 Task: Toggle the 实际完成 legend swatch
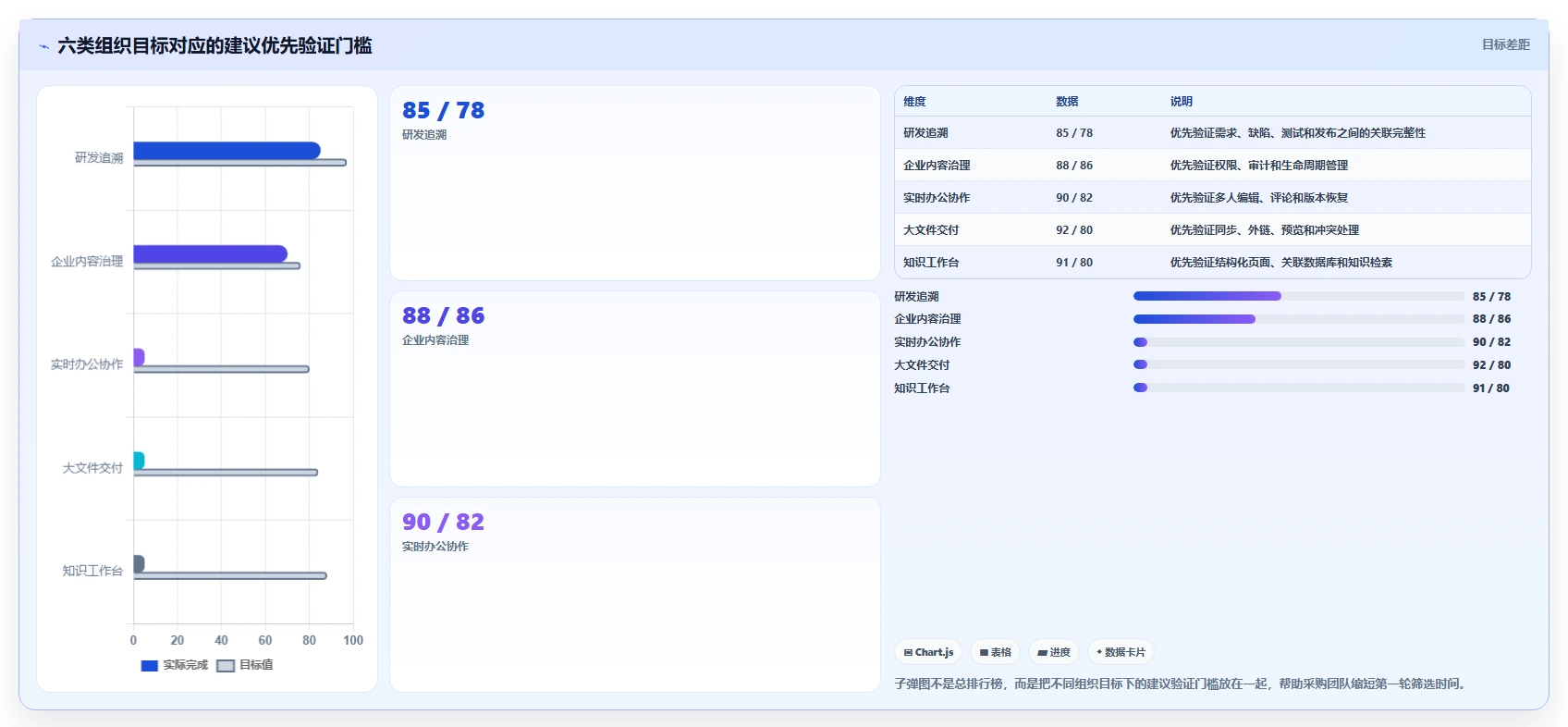click(149, 666)
